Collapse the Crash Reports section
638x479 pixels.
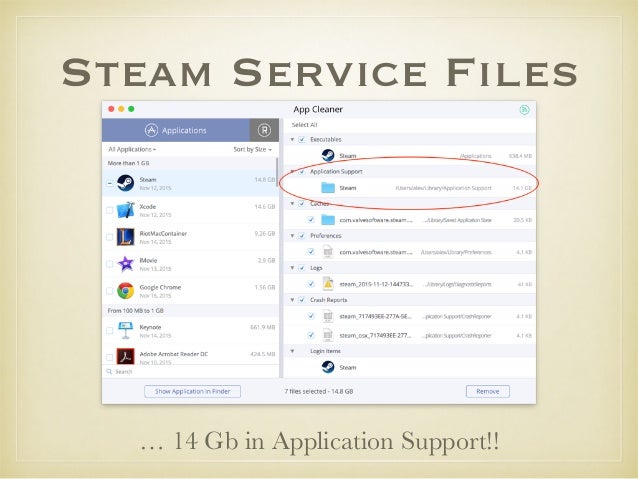pos(292,300)
